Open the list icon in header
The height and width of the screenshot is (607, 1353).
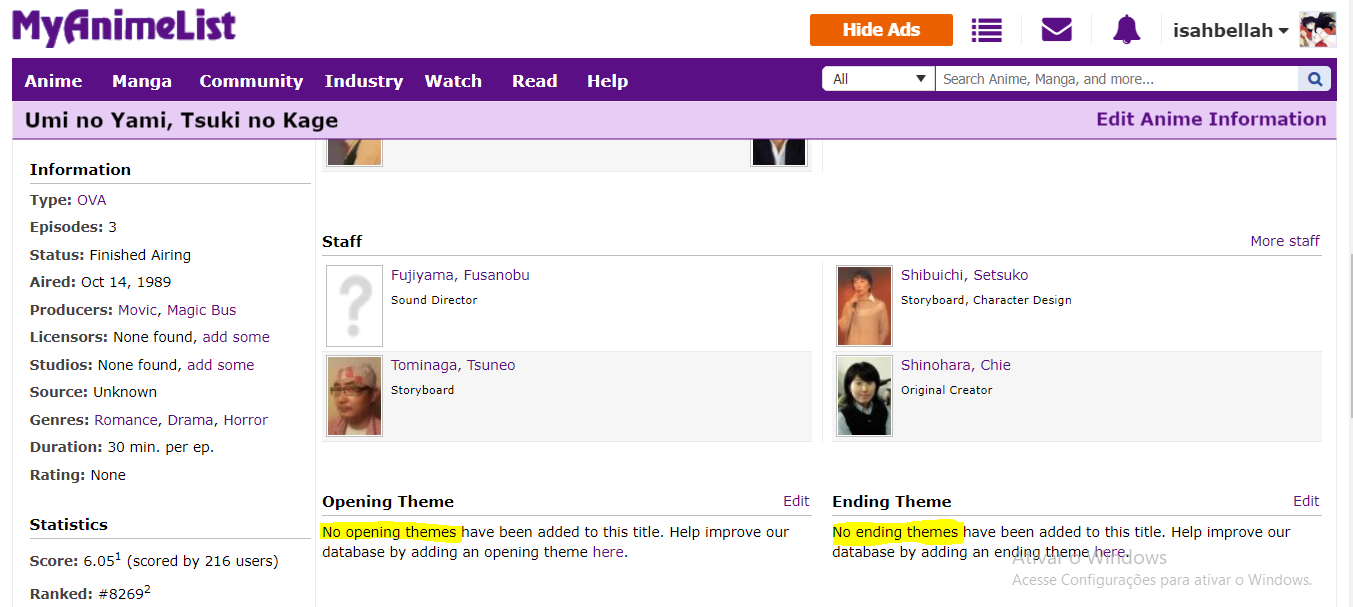[986, 30]
